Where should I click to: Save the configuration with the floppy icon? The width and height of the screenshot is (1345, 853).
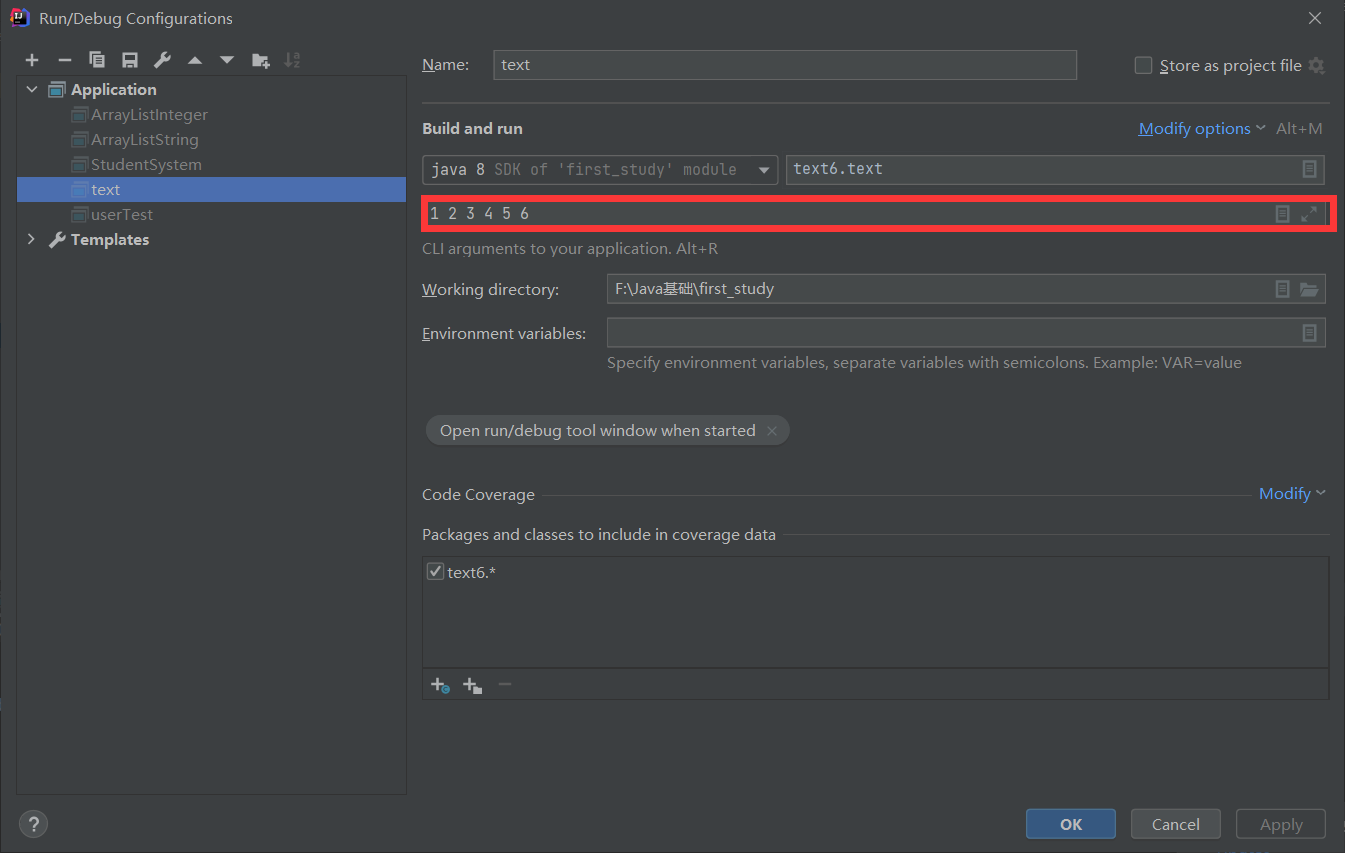[x=129, y=60]
